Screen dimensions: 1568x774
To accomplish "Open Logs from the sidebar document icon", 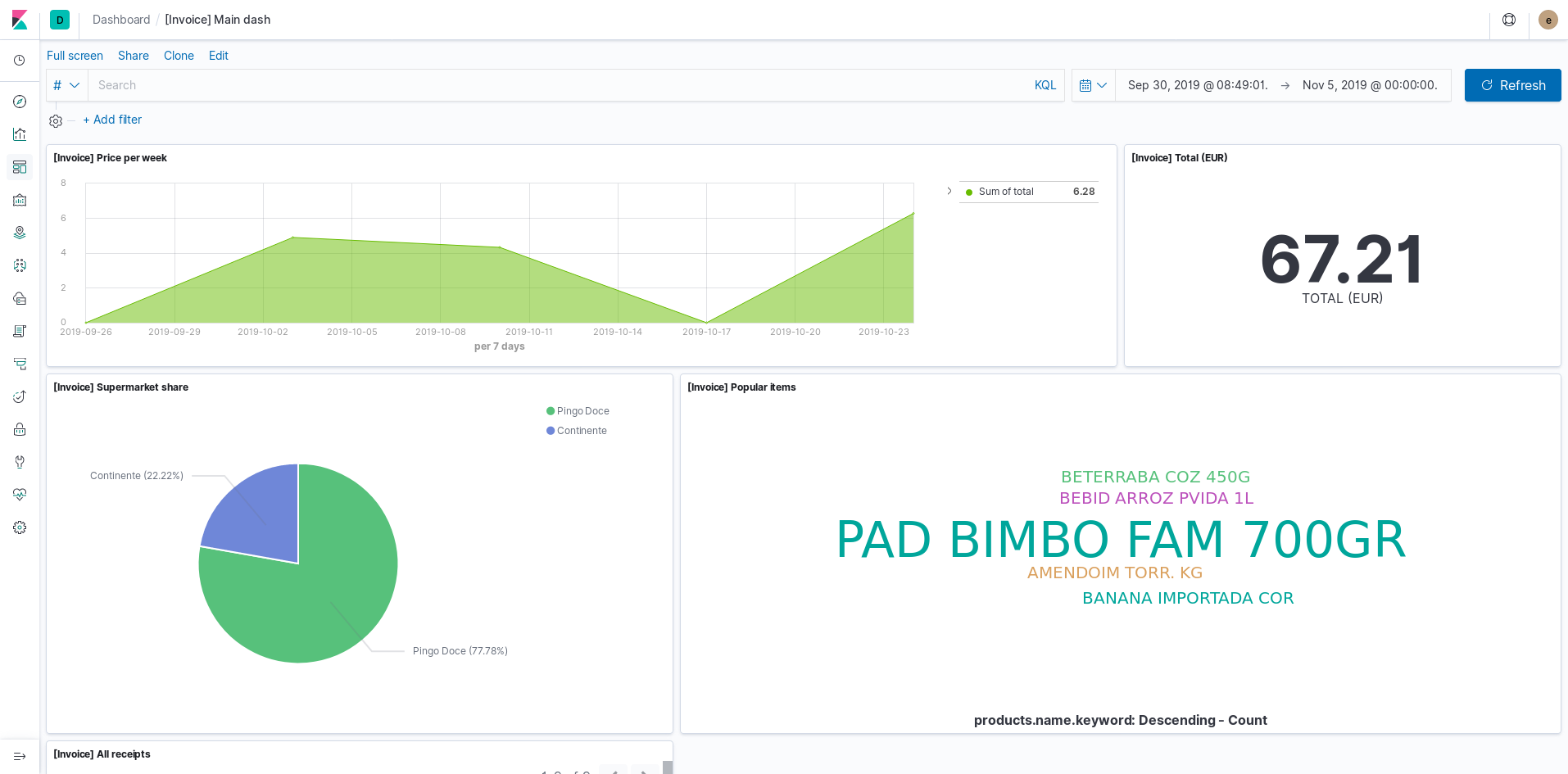I will 20,331.
